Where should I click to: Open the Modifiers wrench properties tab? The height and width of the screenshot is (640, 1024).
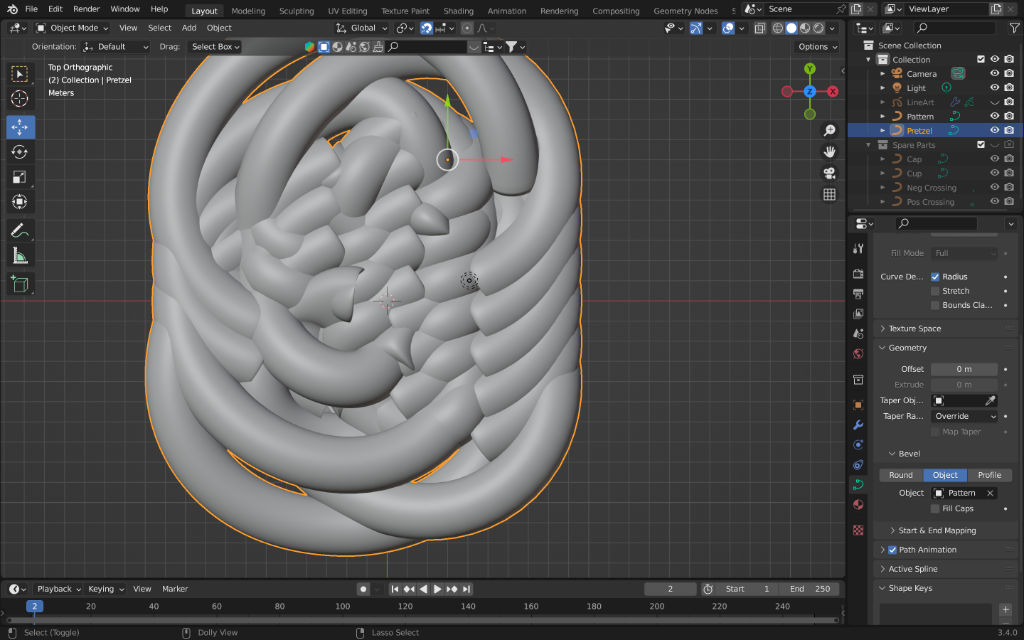tap(858, 424)
